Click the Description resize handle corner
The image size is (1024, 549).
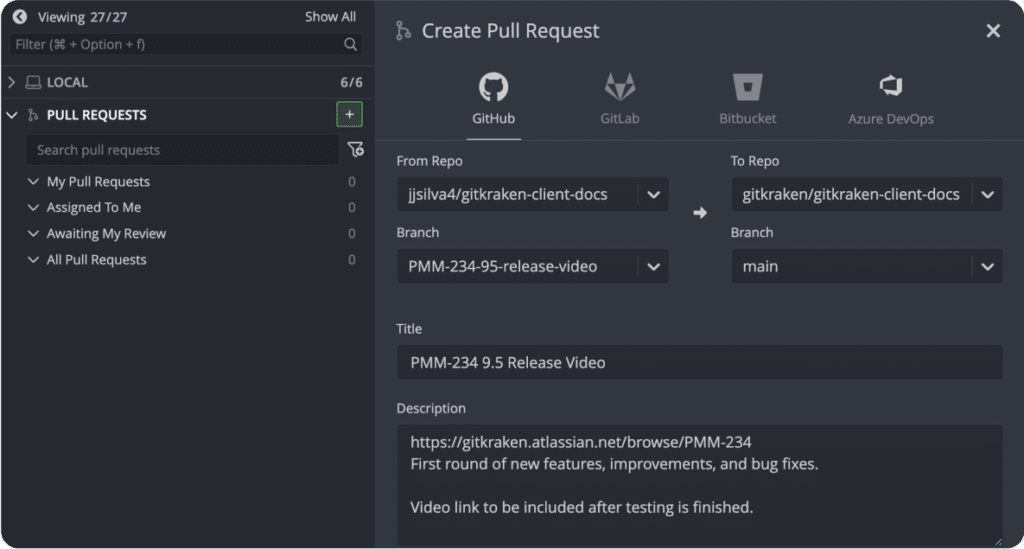(997, 541)
